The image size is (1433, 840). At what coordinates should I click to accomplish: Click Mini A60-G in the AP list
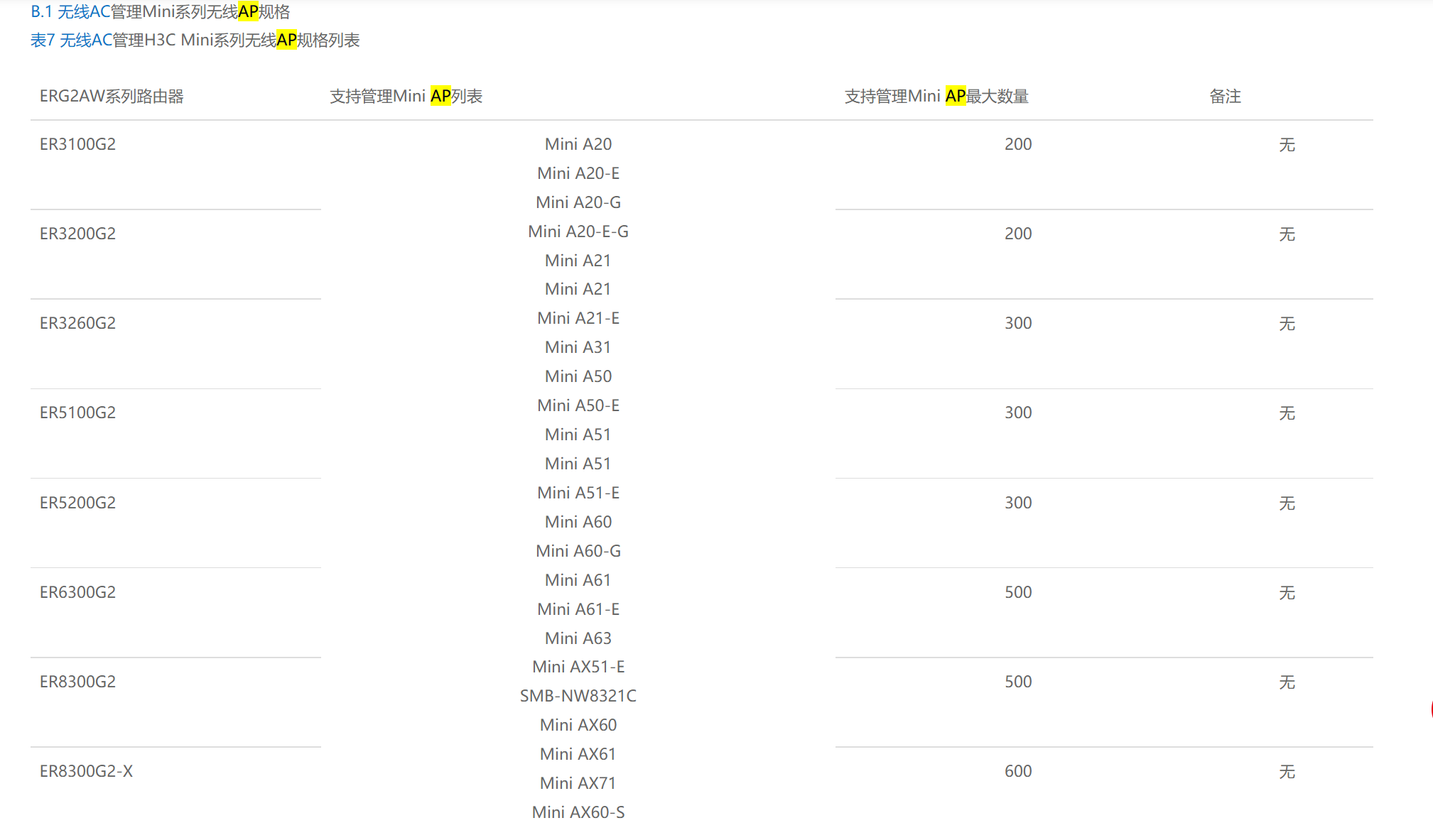578,551
